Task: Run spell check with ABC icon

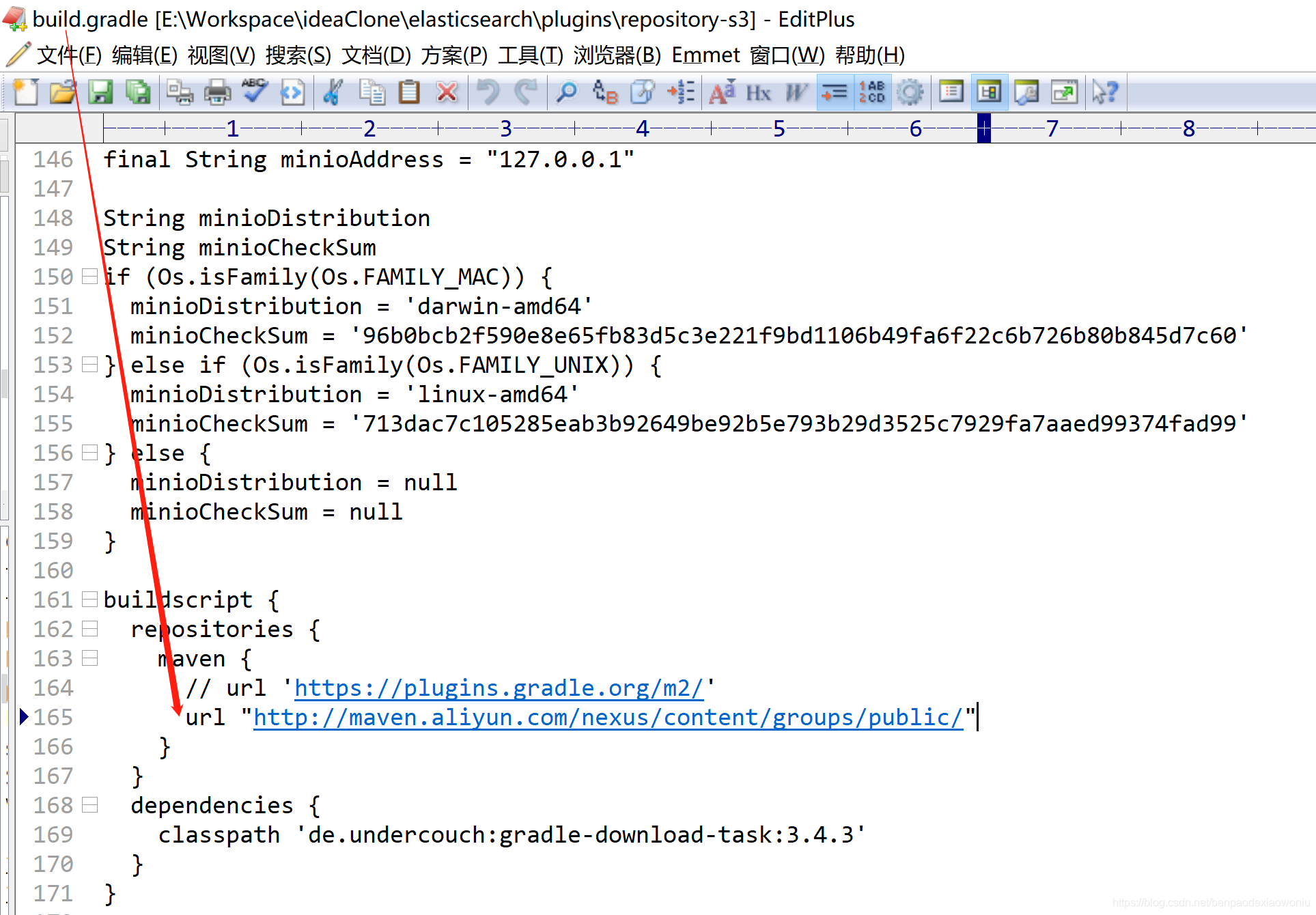Action: (255, 92)
